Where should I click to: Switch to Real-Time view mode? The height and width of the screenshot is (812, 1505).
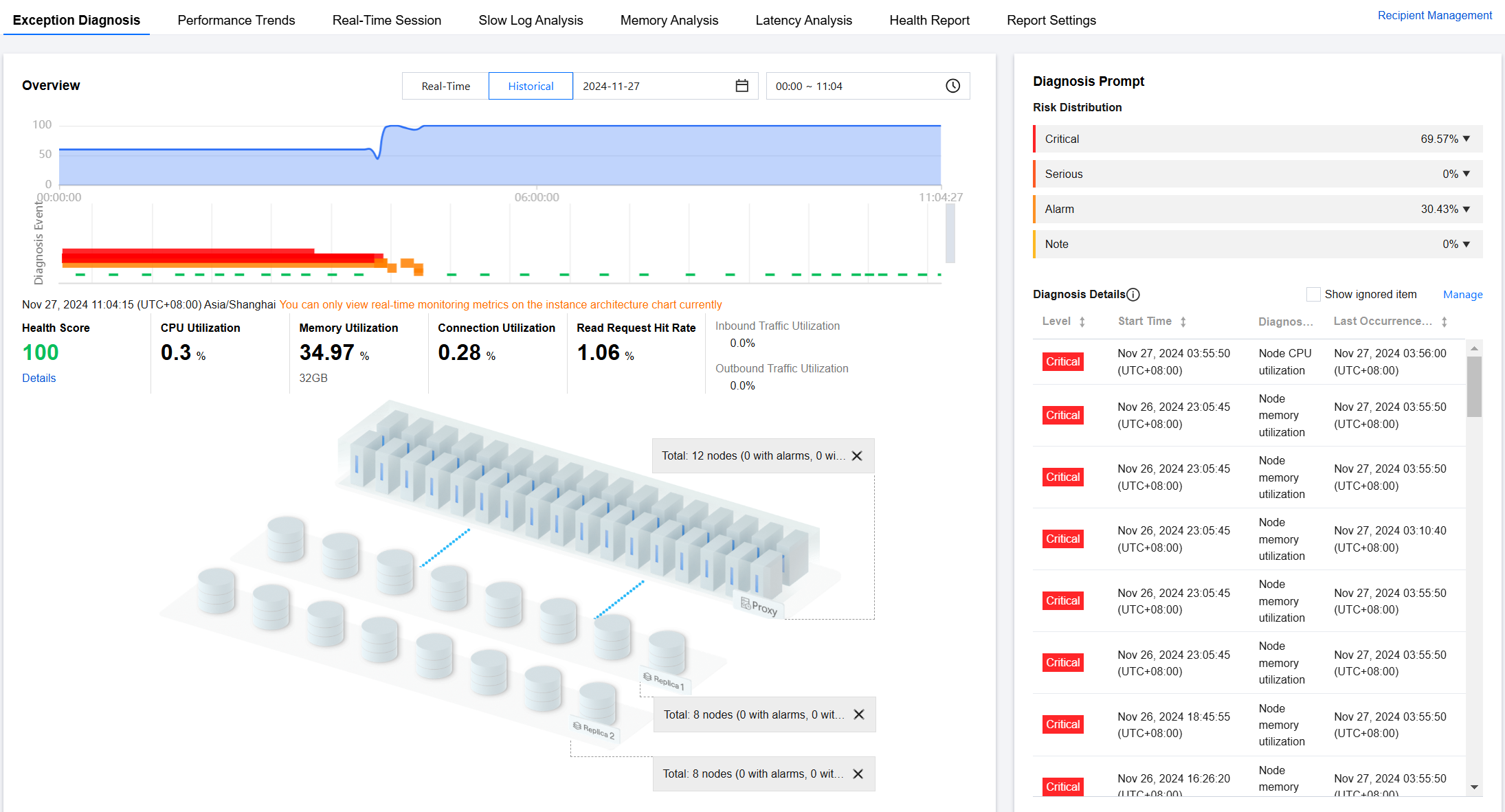point(445,87)
